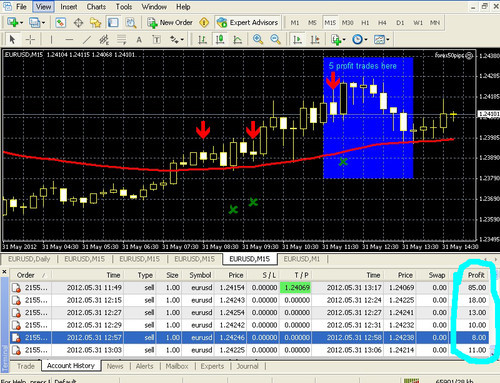The image size is (500, 383).
Task: Switch chart to Line Chart type
Action: pyautogui.click(x=237, y=40)
